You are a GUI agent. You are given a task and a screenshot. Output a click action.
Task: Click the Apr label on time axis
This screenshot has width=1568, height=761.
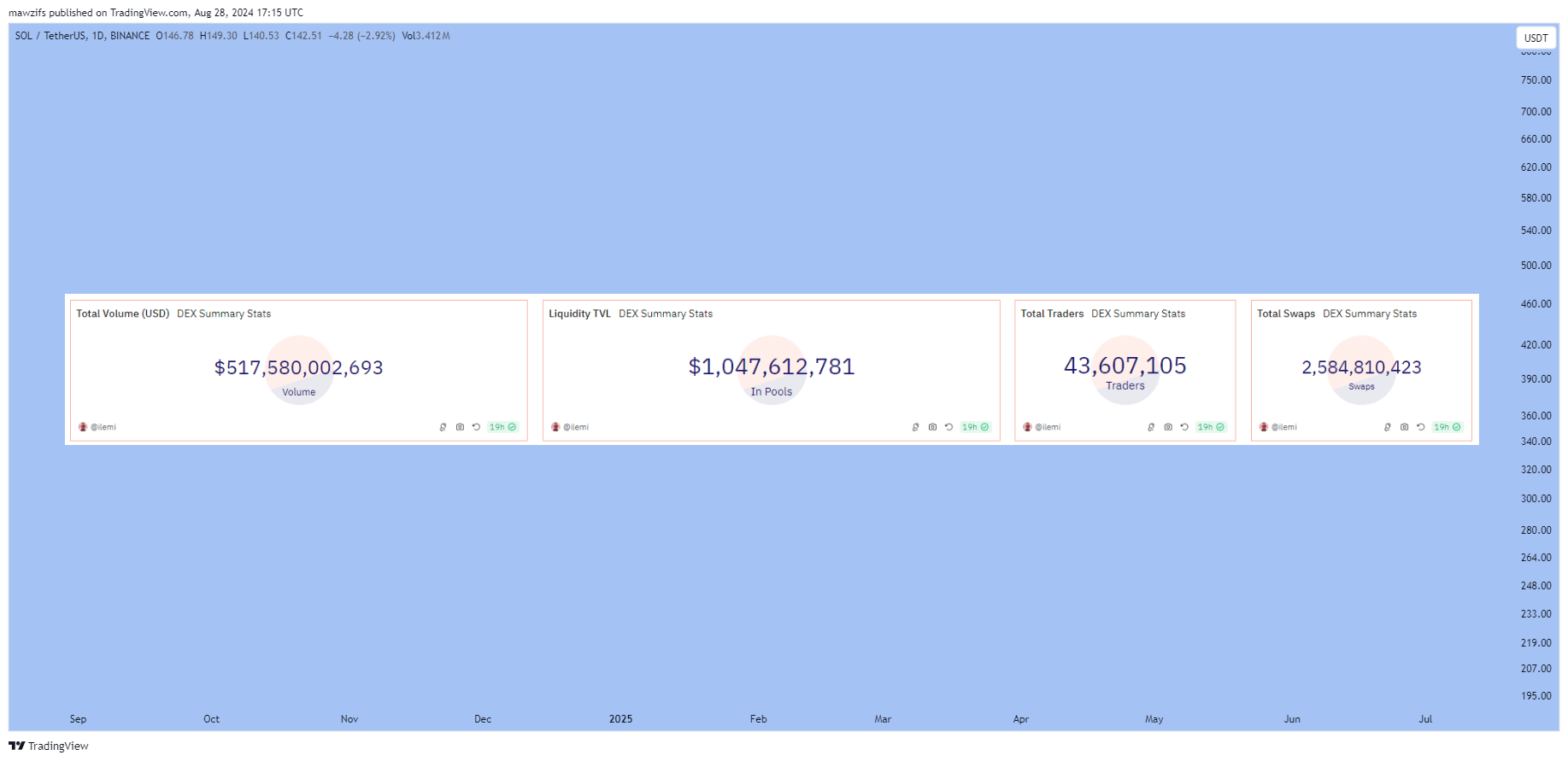[x=1020, y=719]
